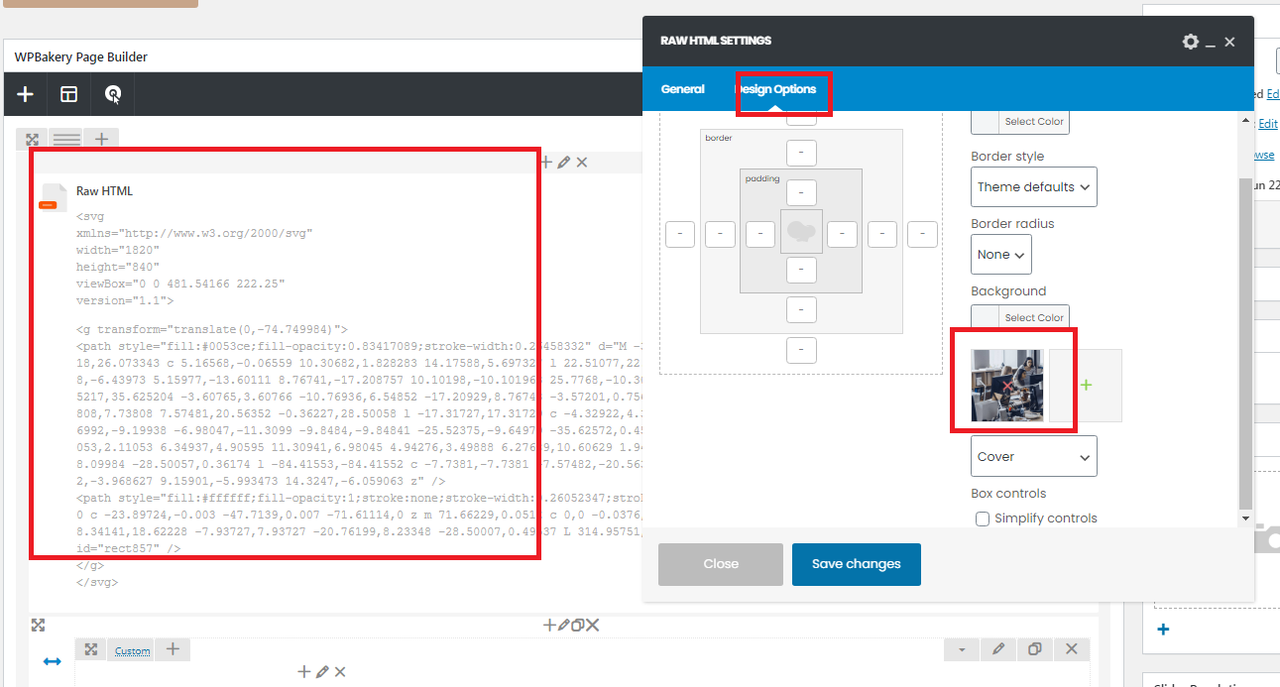1280x687 pixels.
Task: Click the margin left input field
Action: (x=680, y=234)
